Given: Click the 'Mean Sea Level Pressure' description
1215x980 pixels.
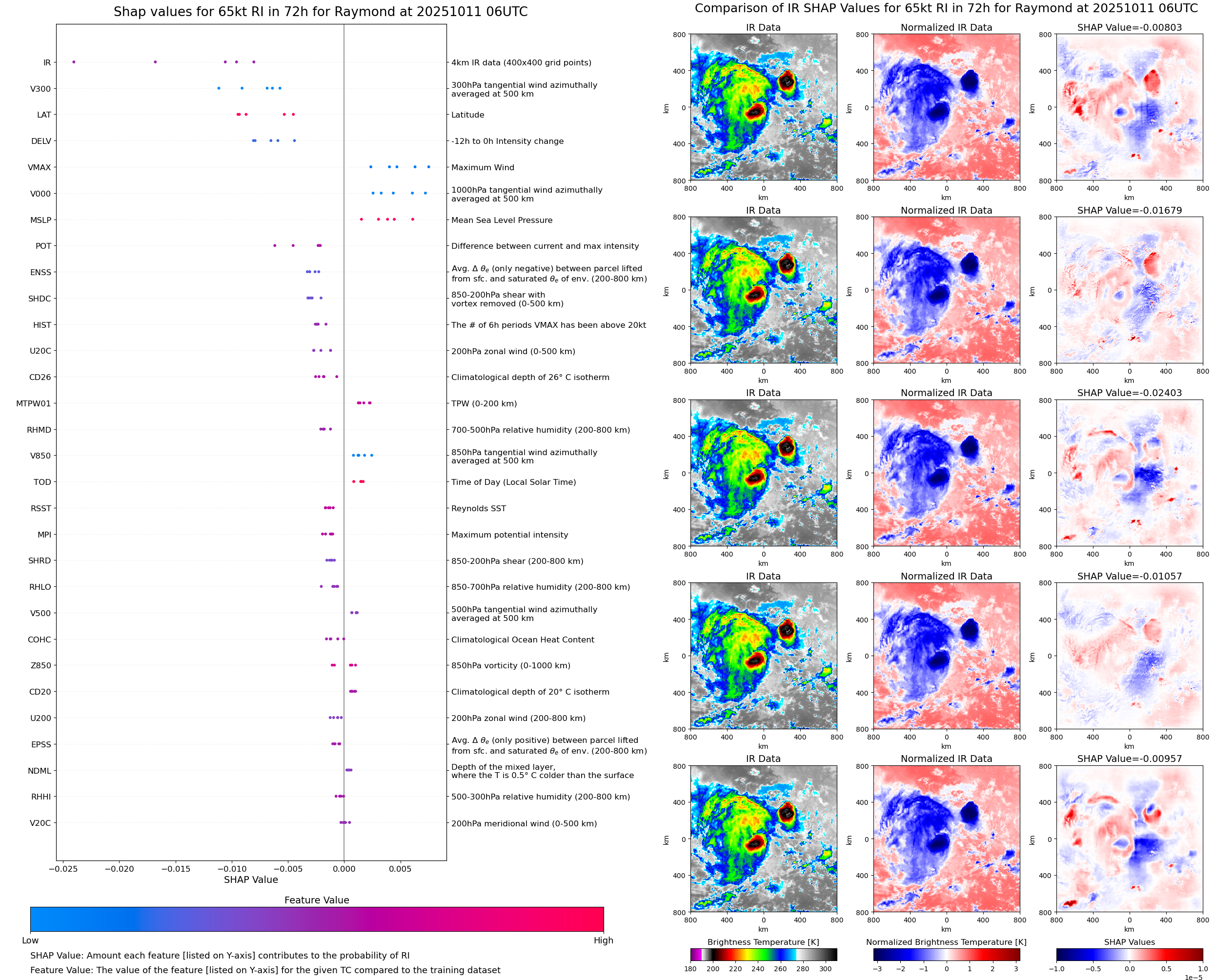Looking at the screenshot, I should [x=501, y=220].
